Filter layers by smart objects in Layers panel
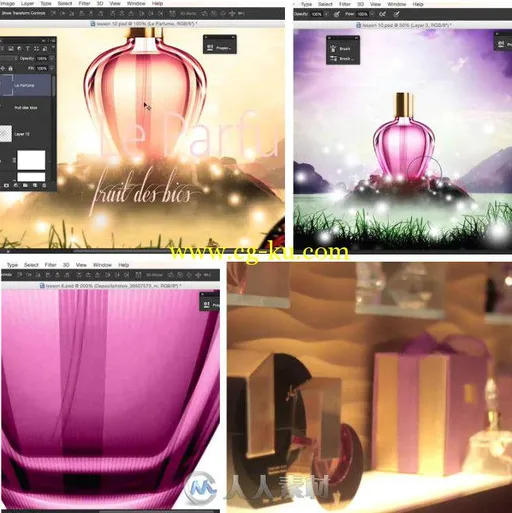The image size is (512, 513). click(45, 49)
